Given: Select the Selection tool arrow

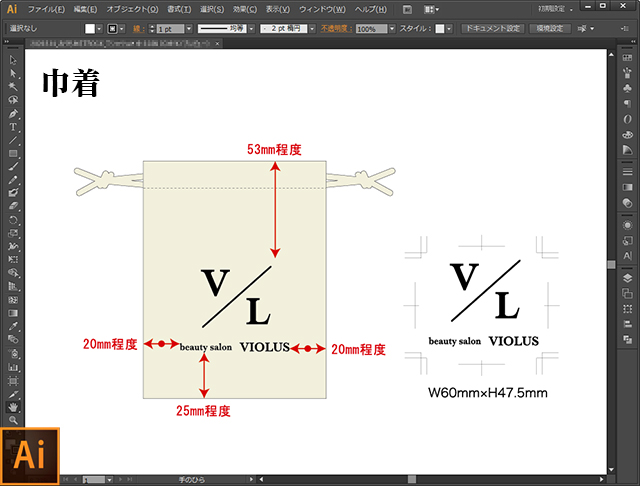Looking at the screenshot, I should tap(13, 60).
